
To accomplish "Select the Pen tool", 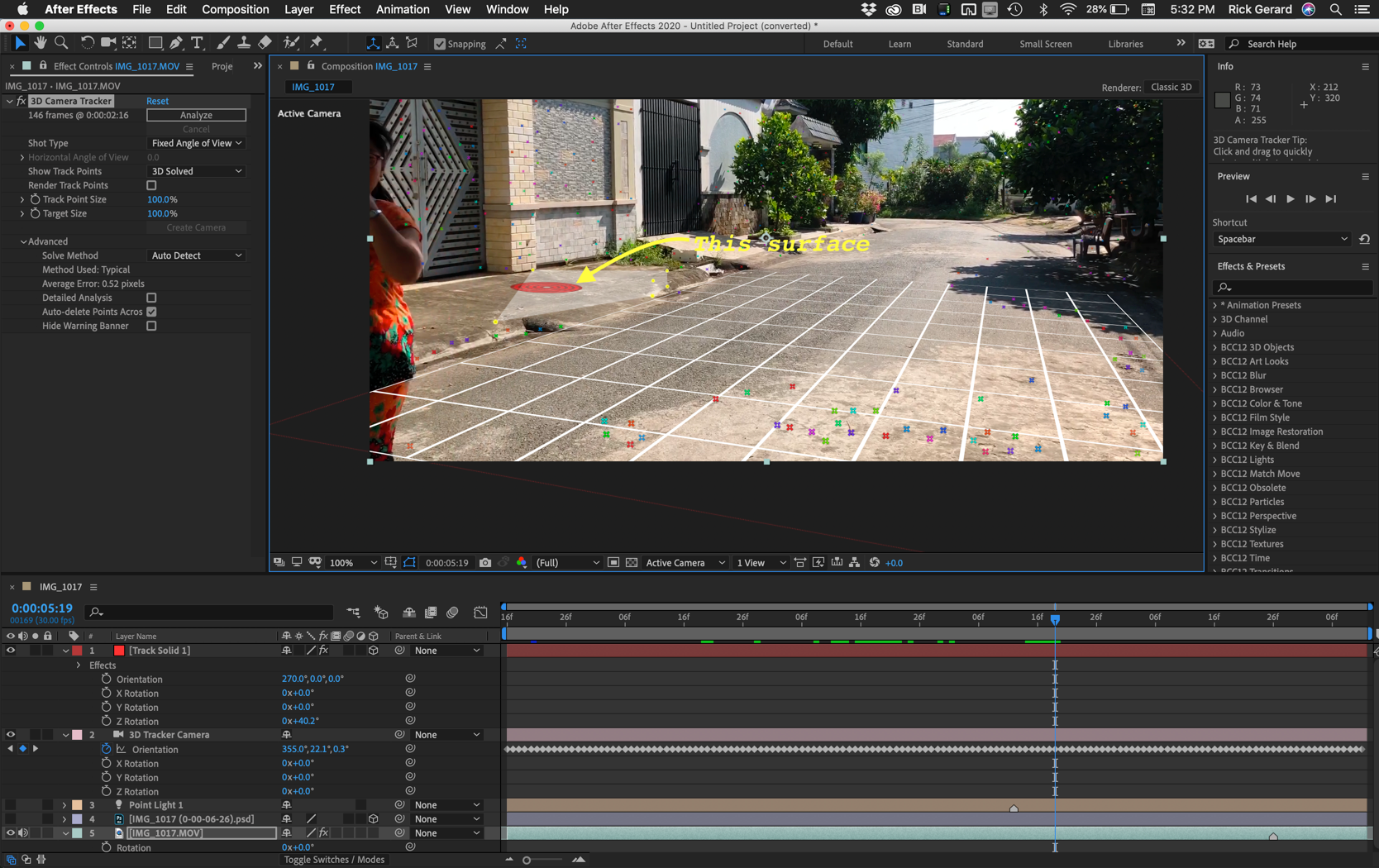I will (x=176, y=42).
